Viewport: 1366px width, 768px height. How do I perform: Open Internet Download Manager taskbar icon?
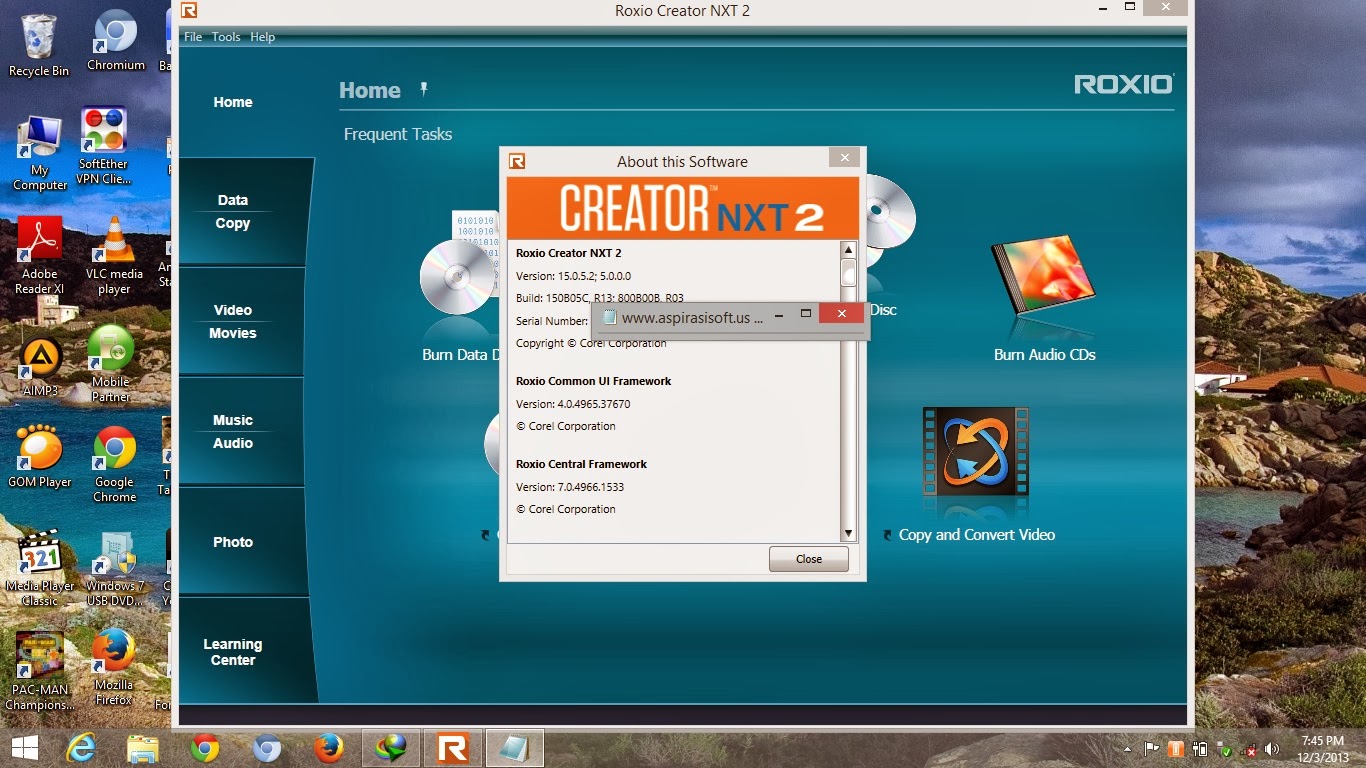tap(391, 747)
